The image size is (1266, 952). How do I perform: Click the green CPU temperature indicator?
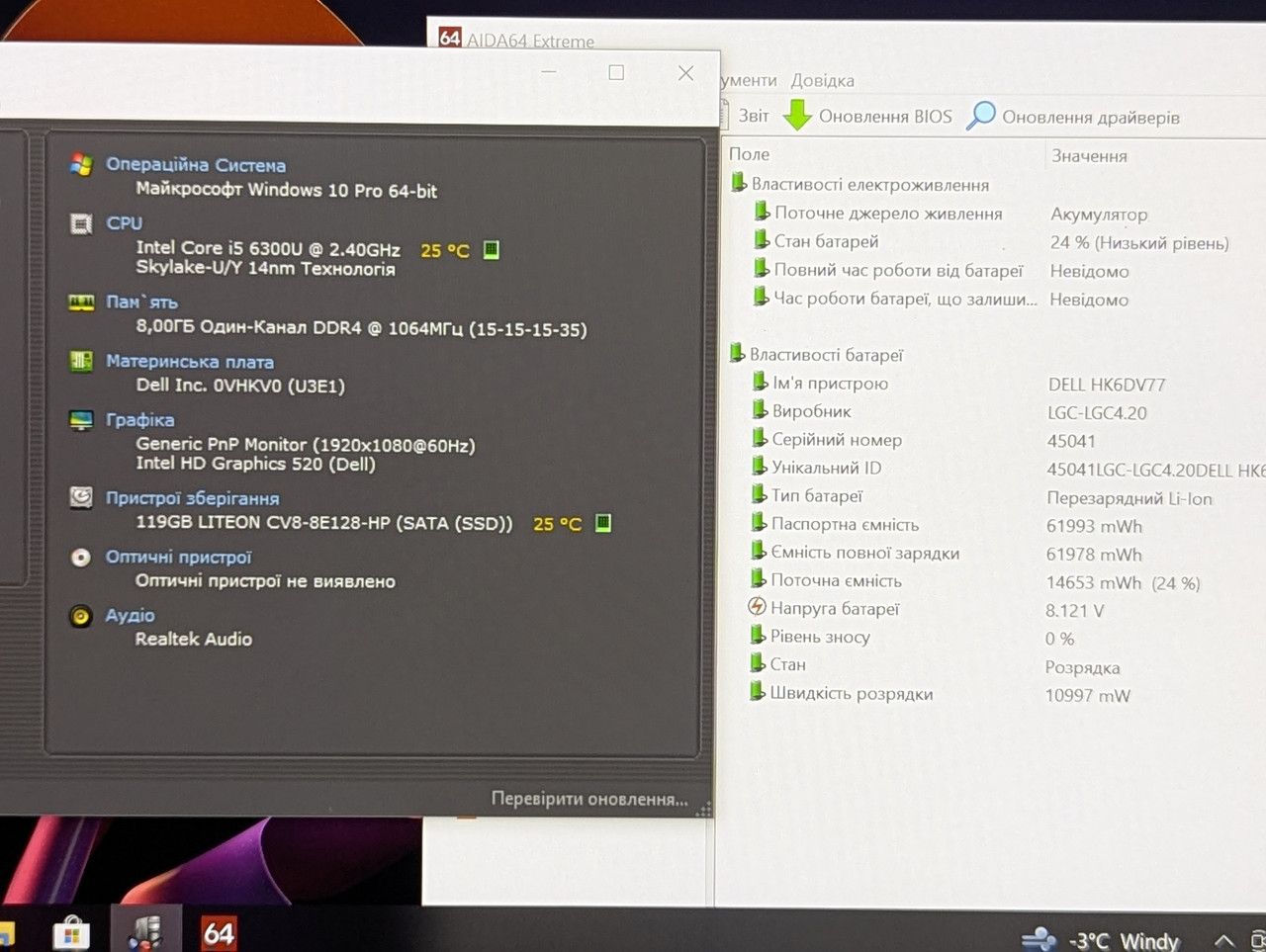point(491,250)
